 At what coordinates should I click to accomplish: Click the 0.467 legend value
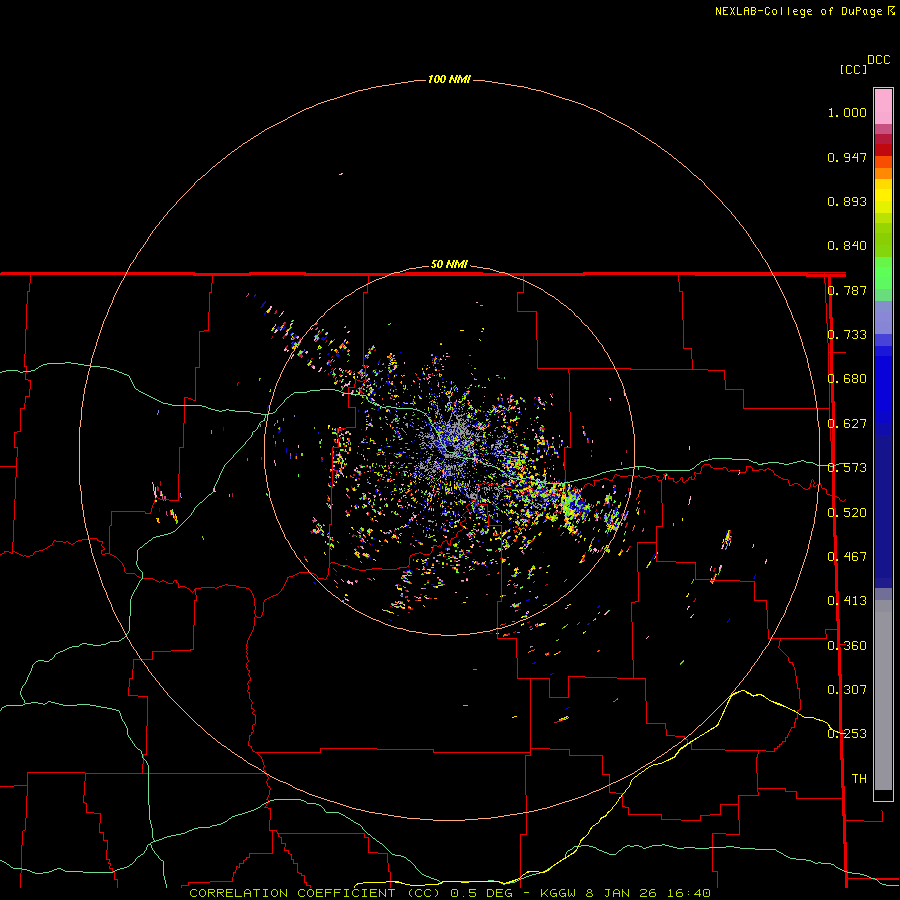click(x=847, y=557)
